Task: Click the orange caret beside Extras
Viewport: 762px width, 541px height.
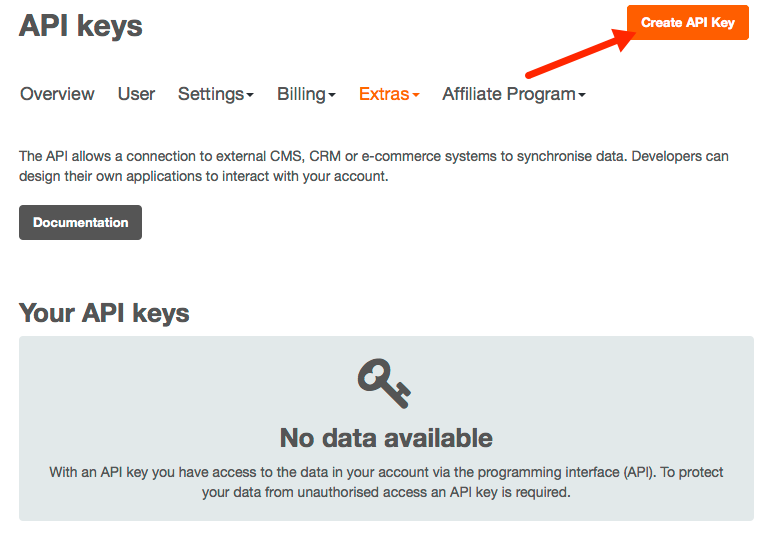Action: 416,95
